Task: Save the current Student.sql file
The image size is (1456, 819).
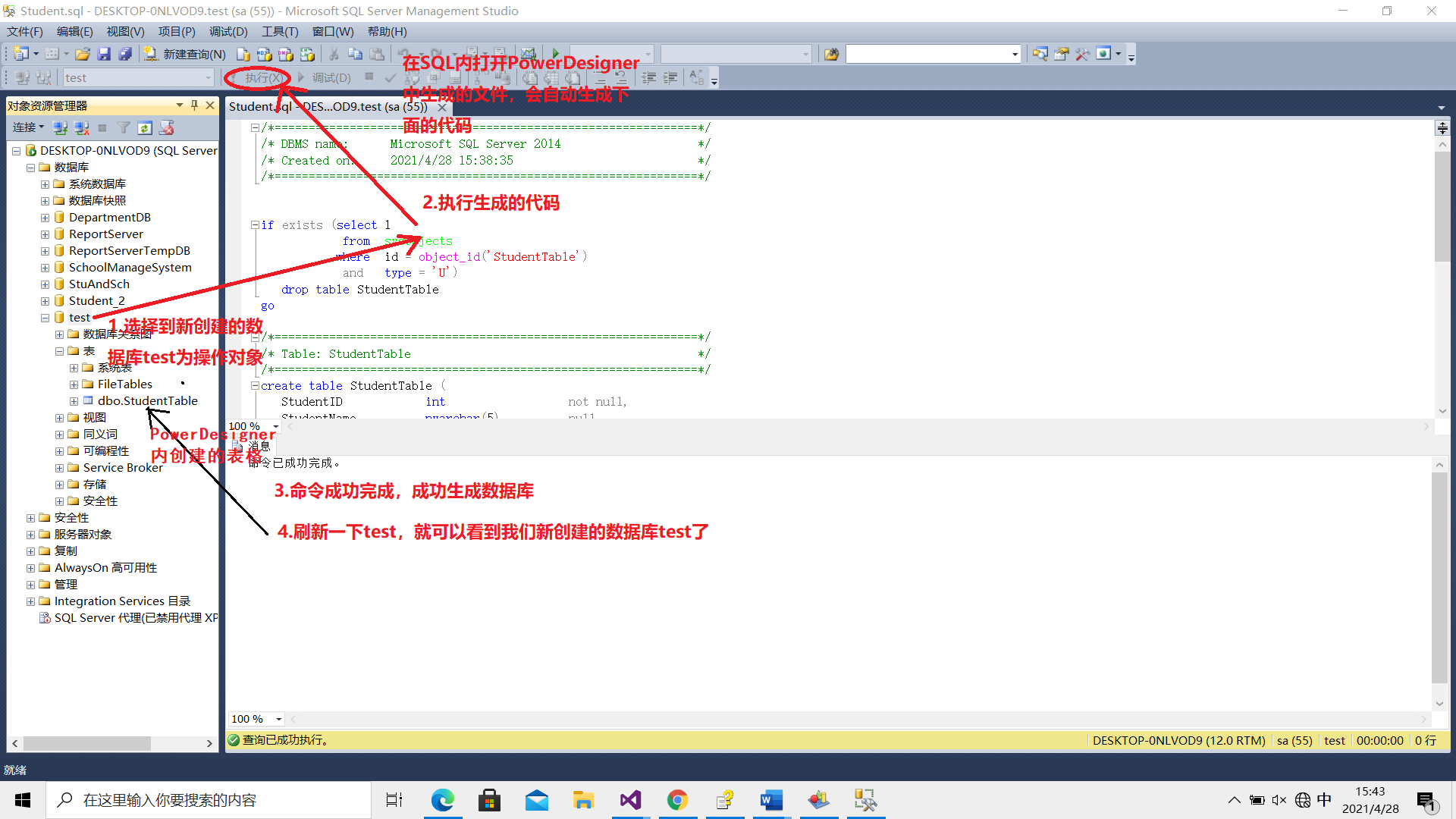Action: click(x=104, y=54)
